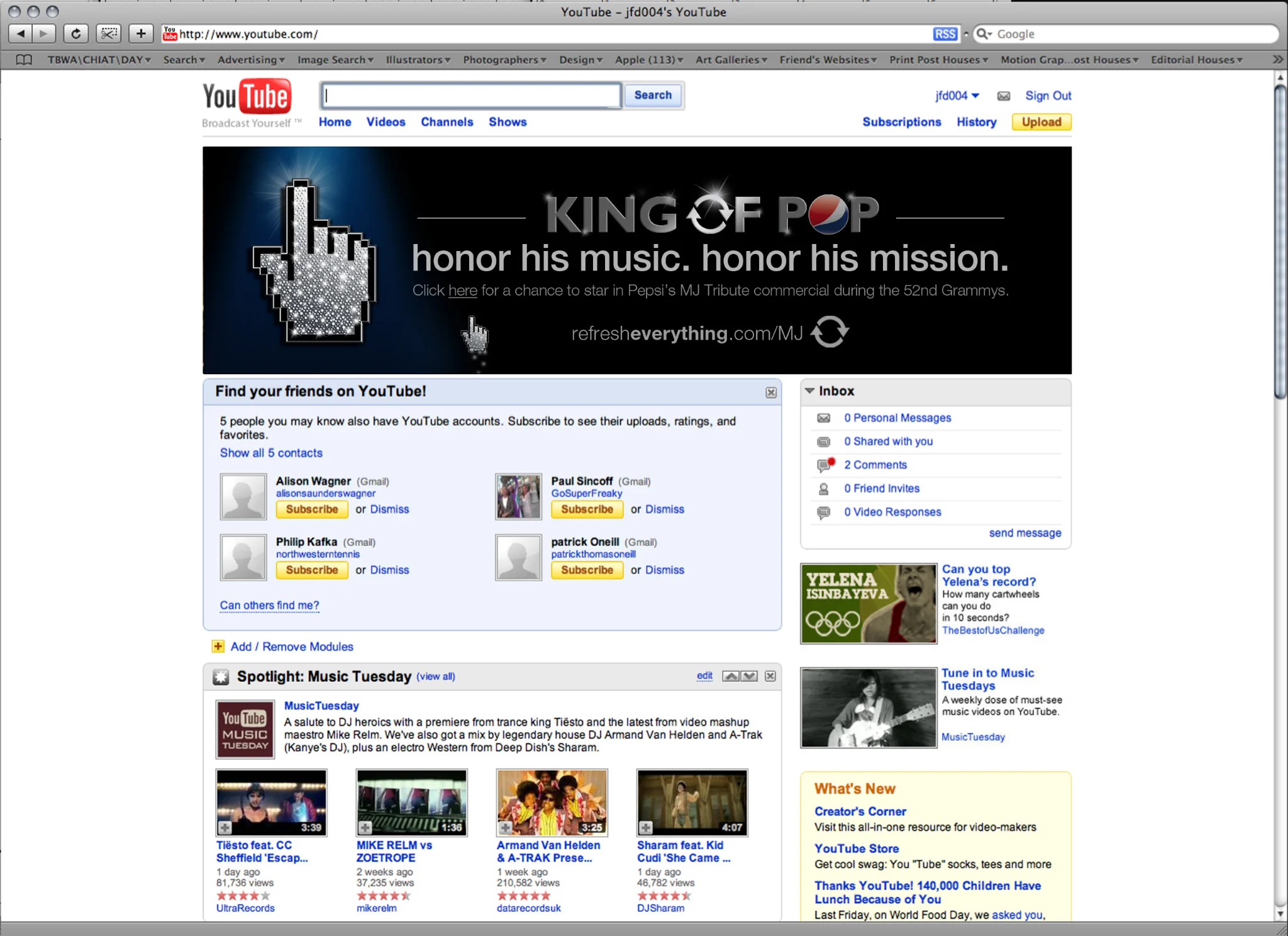Open the Photographers bookmarks folder
The image size is (1288, 936).
pos(505,60)
